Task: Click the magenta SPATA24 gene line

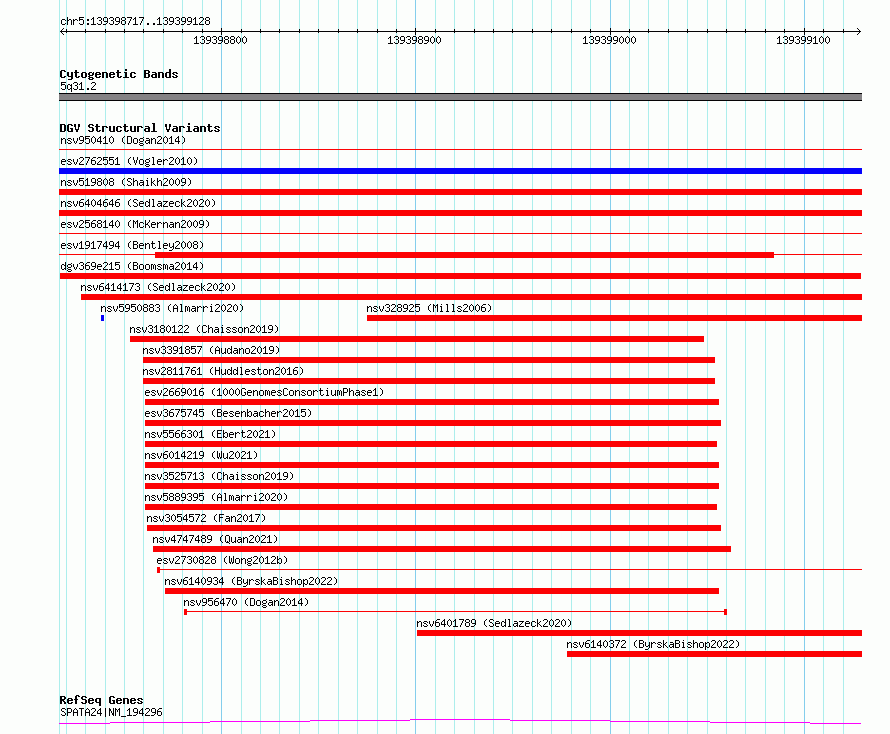Action: click(x=460, y=722)
